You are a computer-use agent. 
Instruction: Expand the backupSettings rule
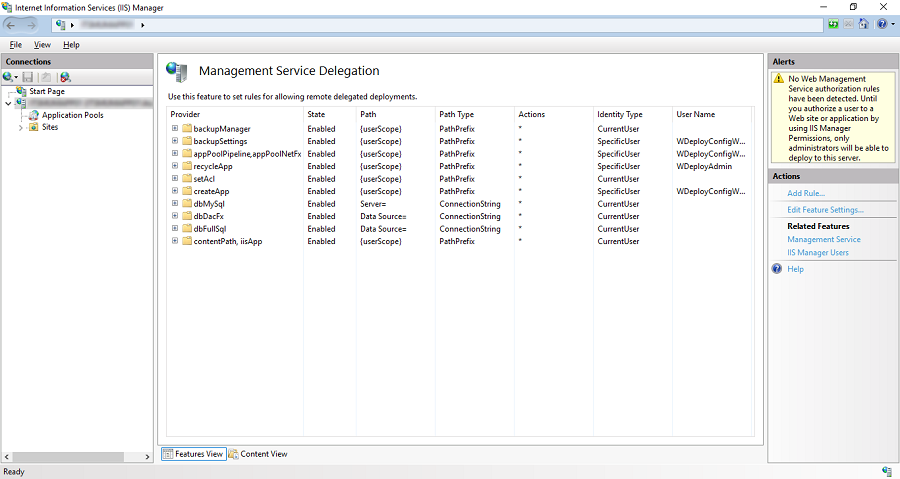174,141
